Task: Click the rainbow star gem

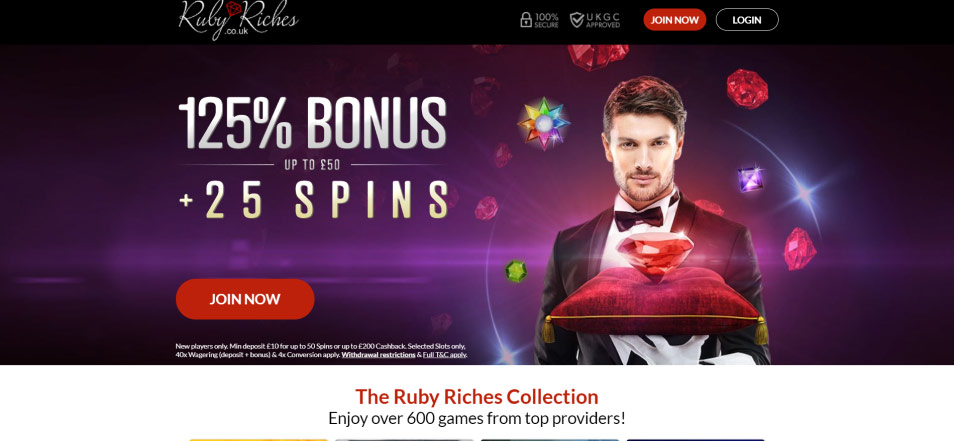Action: click(x=543, y=123)
